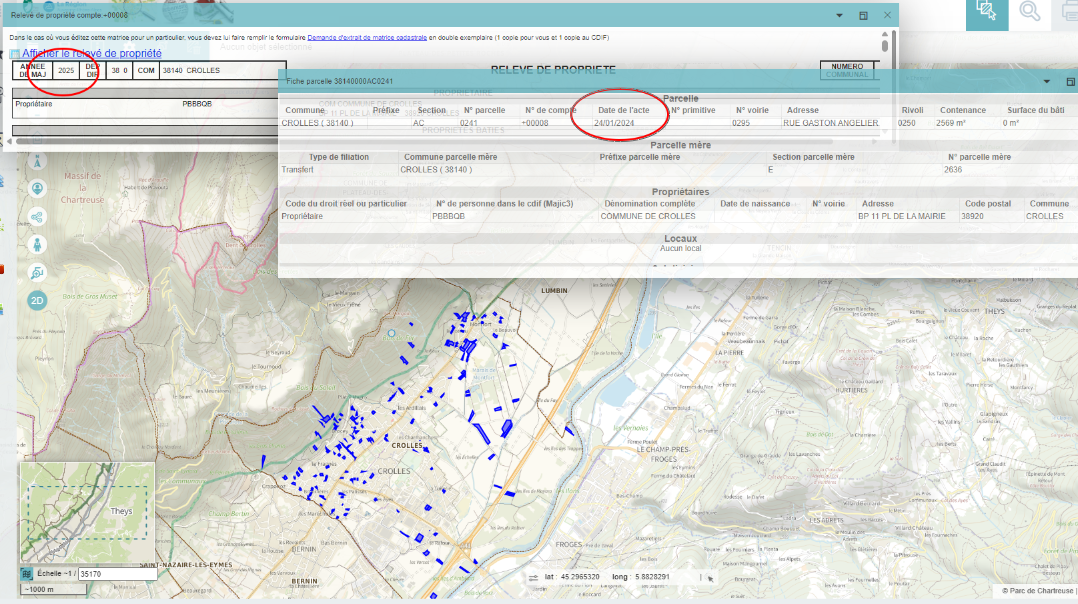Select the Rivoli code 0250

(906, 123)
